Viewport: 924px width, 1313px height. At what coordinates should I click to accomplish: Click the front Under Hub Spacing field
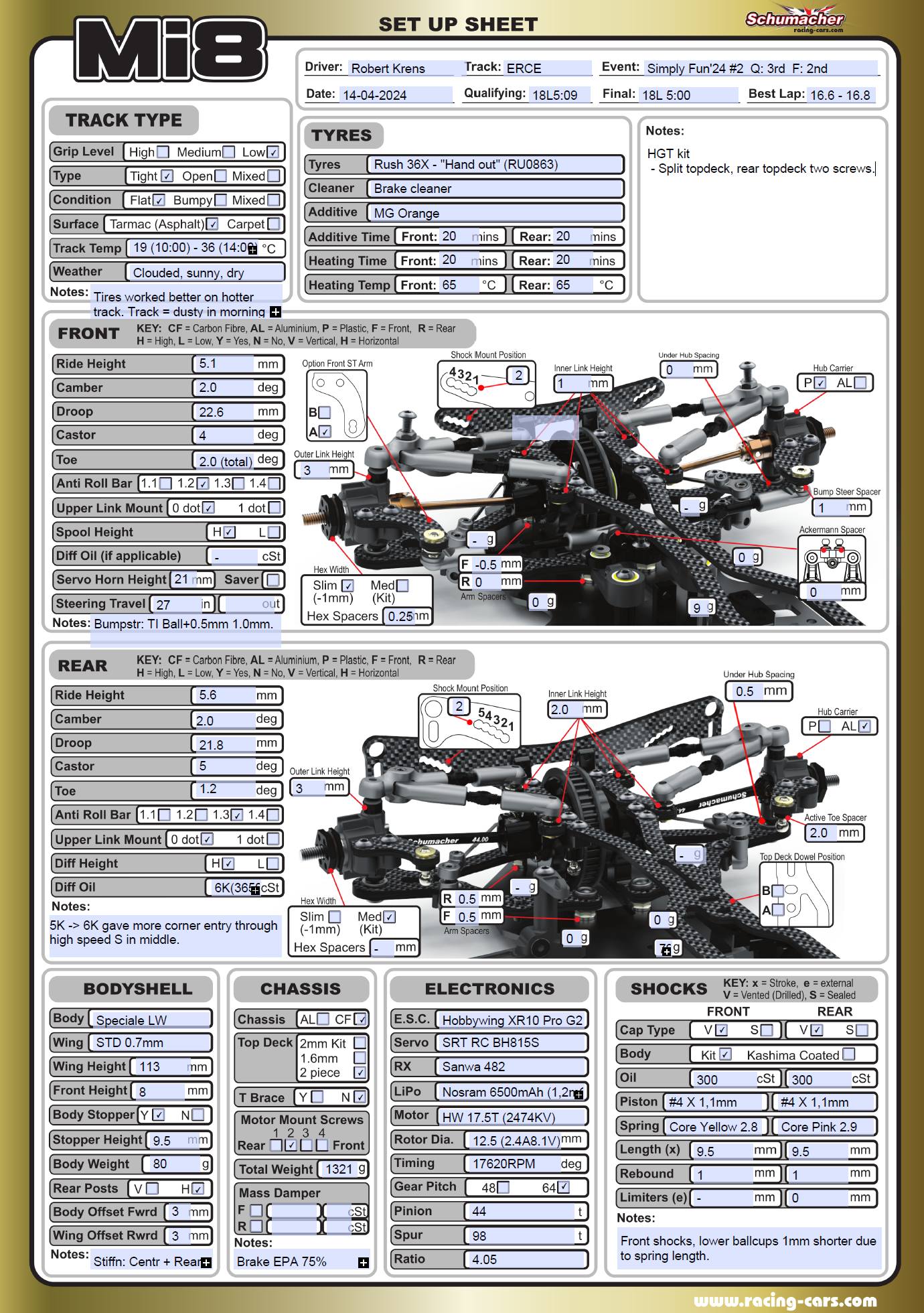pyautogui.click(x=677, y=369)
